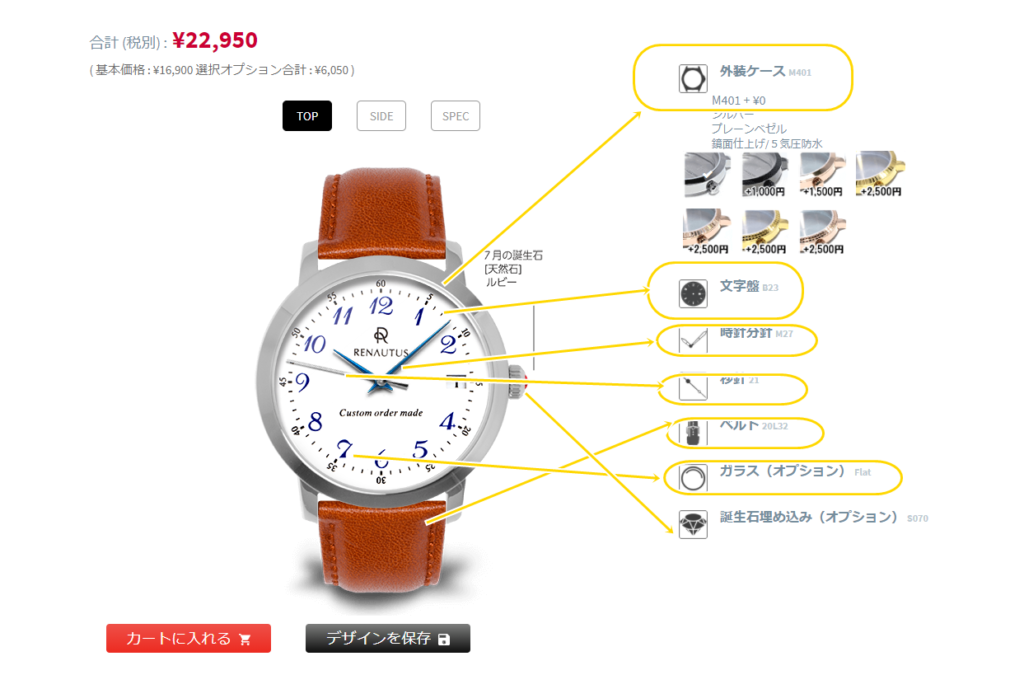Click the ガラス glass option icon
1024x675 pixels.
tap(693, 478)
